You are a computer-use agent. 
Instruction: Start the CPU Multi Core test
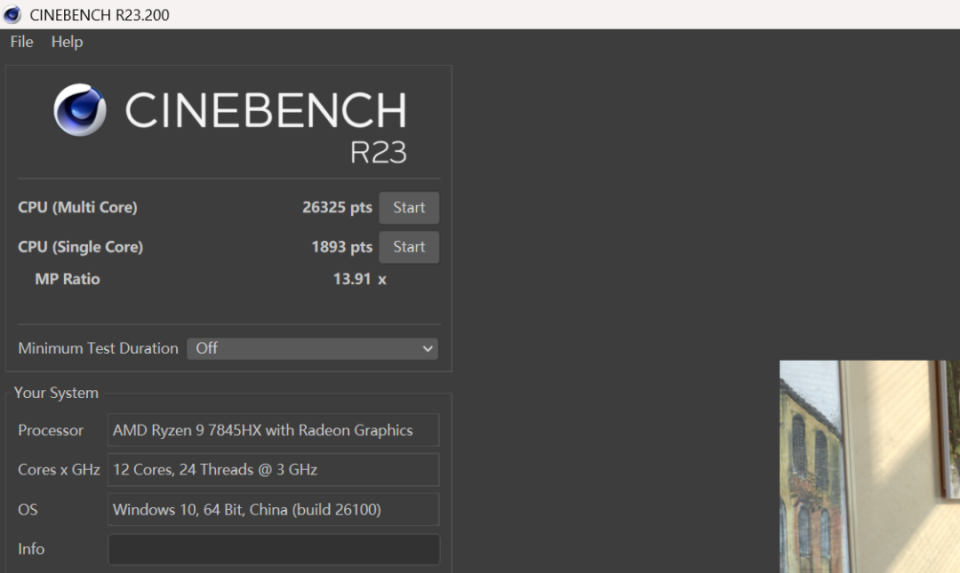(409, 208)
